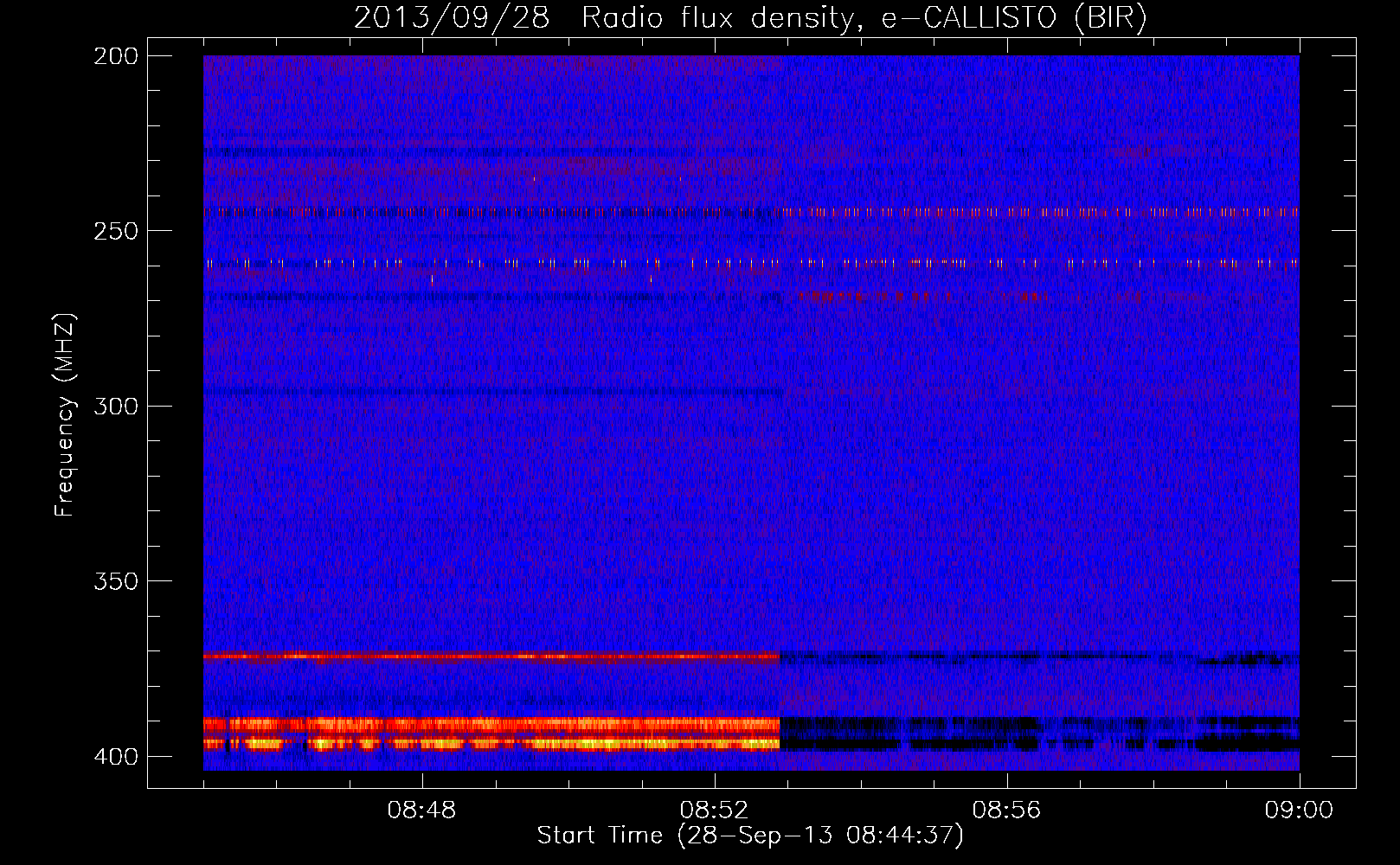Click the 09:00 time tick label

pos(1299,811)
